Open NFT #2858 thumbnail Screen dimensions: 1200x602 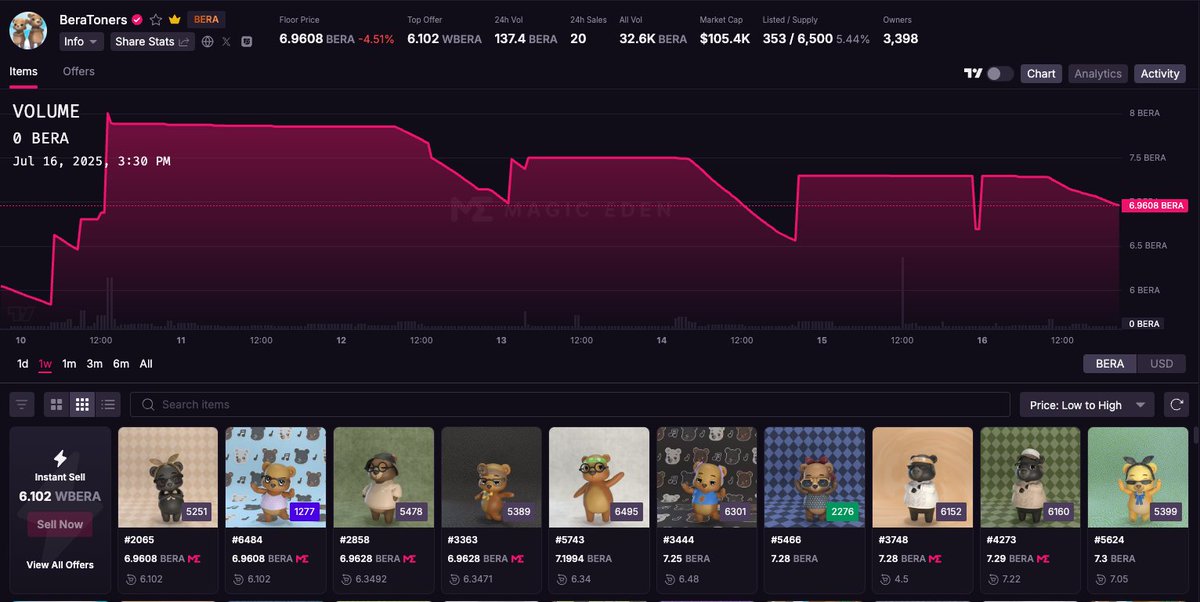[x=383, y=477]
